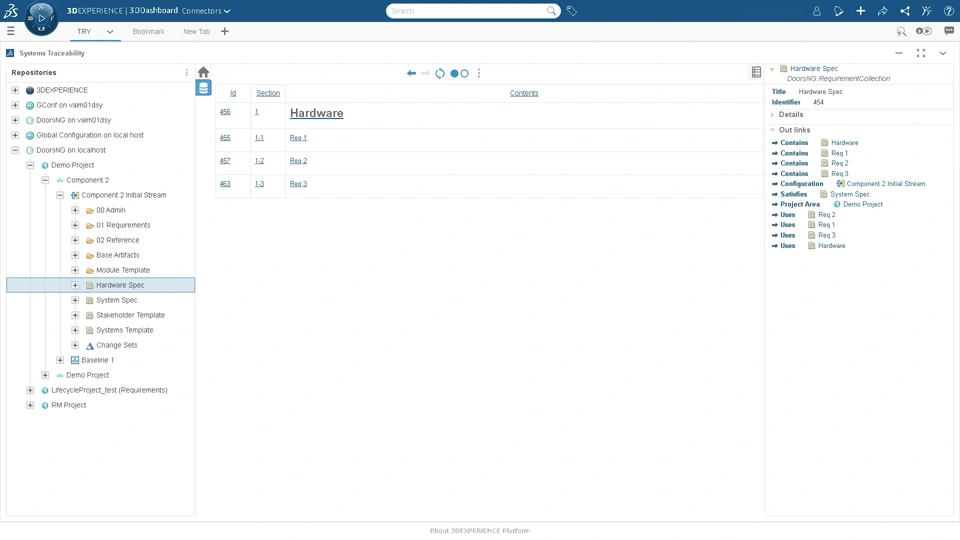Add a new tab with plus icon
The image size is (960, 540).
click(x=225, y=31)
